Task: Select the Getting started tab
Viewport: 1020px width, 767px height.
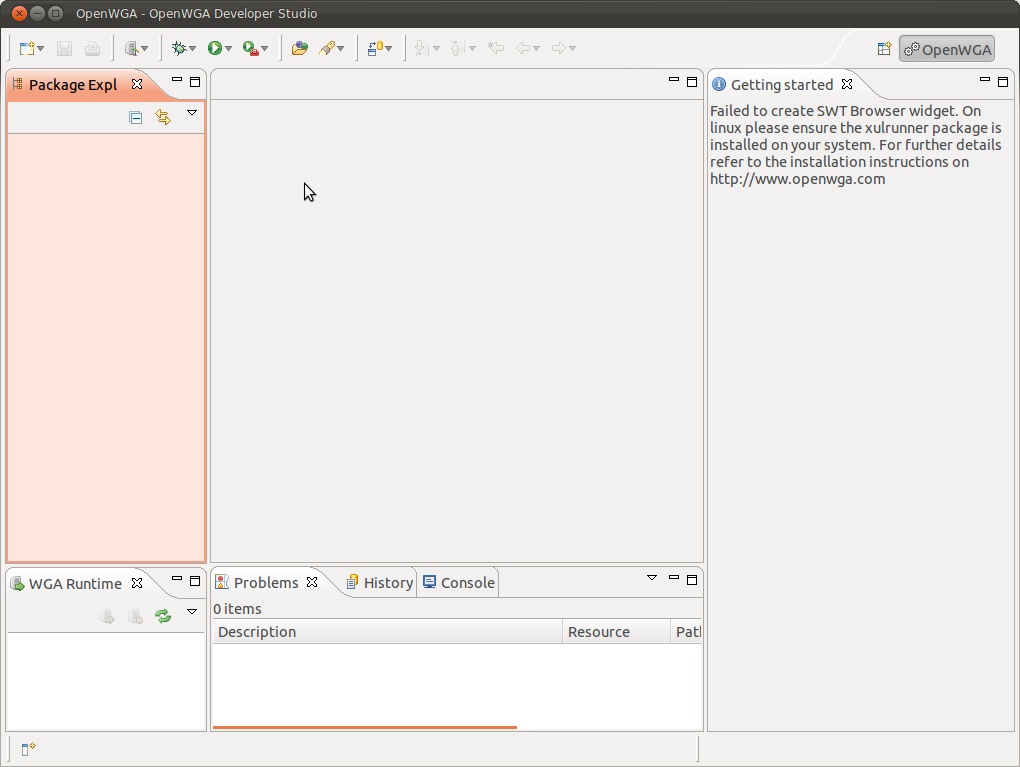Action: [781, 85]
